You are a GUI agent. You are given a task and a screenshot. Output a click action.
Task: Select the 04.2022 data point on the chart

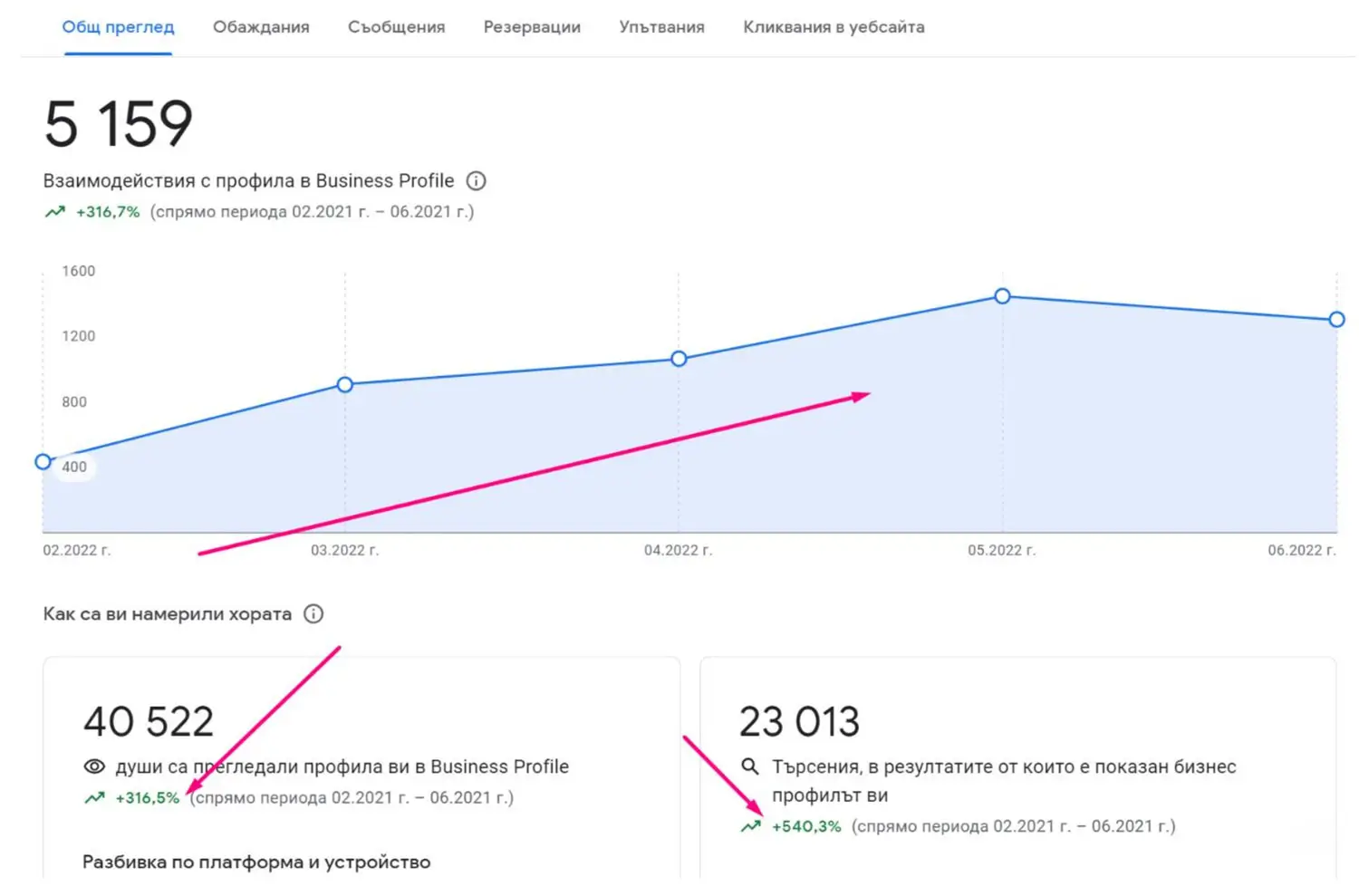[x=679, y=359]
